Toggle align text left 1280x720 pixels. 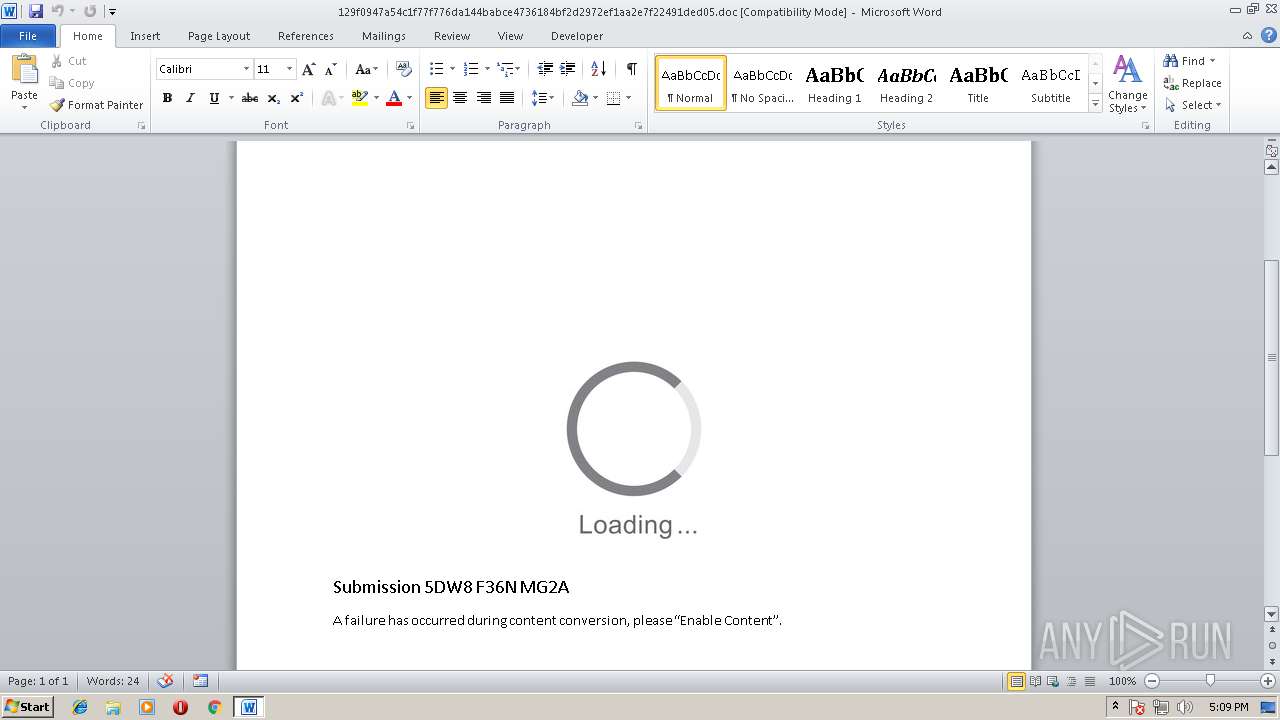click(436, 98)
